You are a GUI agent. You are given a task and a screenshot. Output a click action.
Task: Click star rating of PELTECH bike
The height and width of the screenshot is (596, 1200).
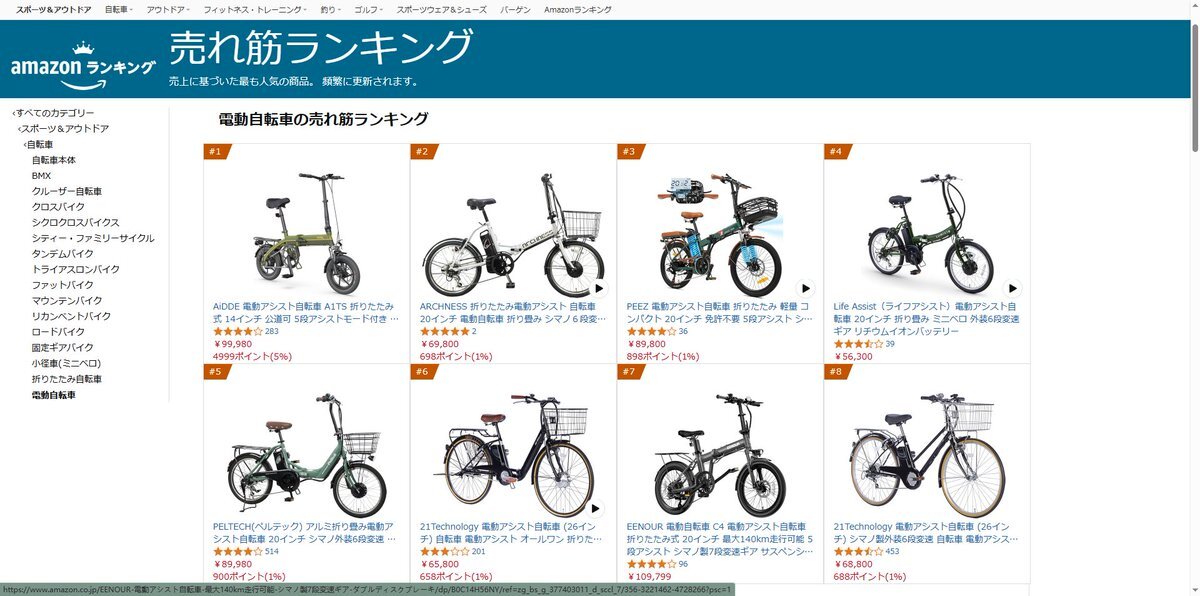click(238, 551)
